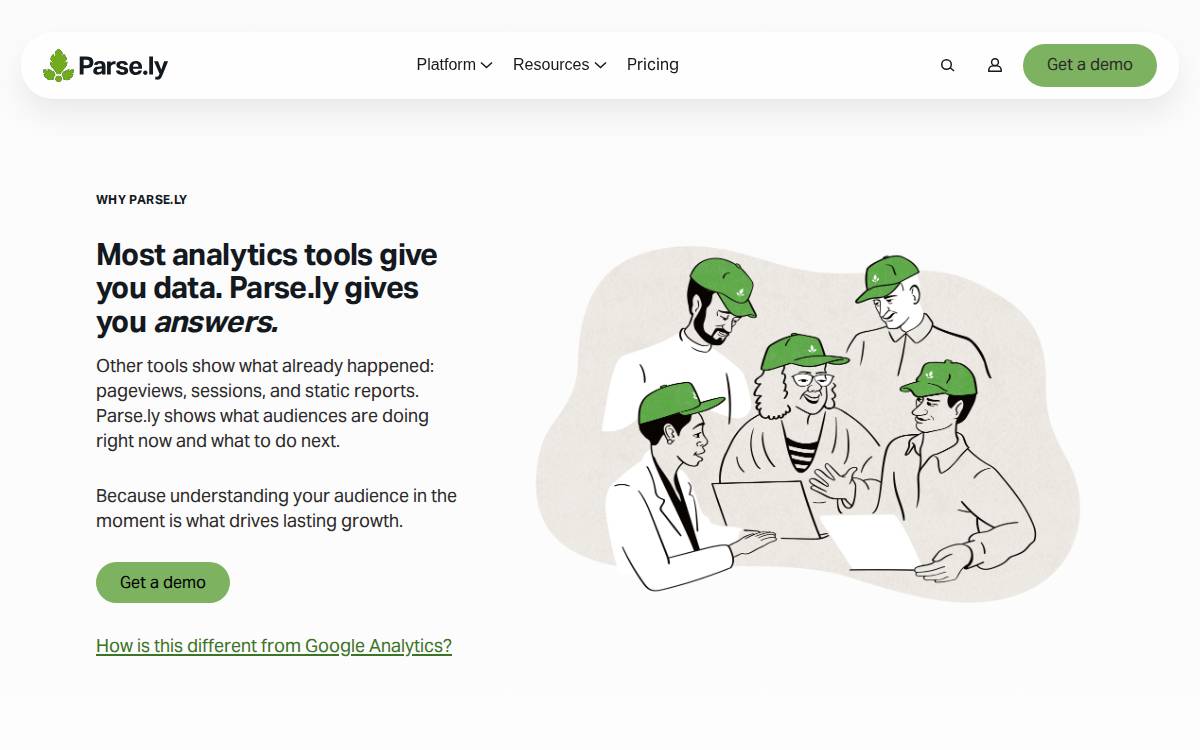Click the Parse.ly leaf logo
Screen dimensions: 1200x750
(x=59, y=65)
